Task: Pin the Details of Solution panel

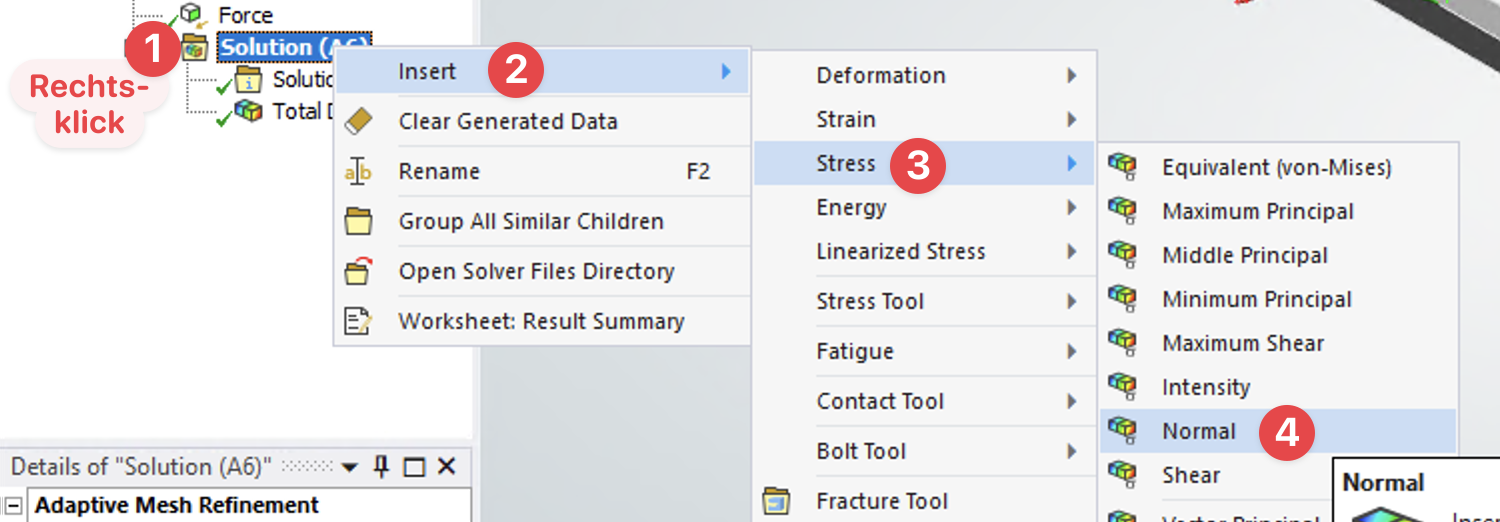Action: point(381,467)
